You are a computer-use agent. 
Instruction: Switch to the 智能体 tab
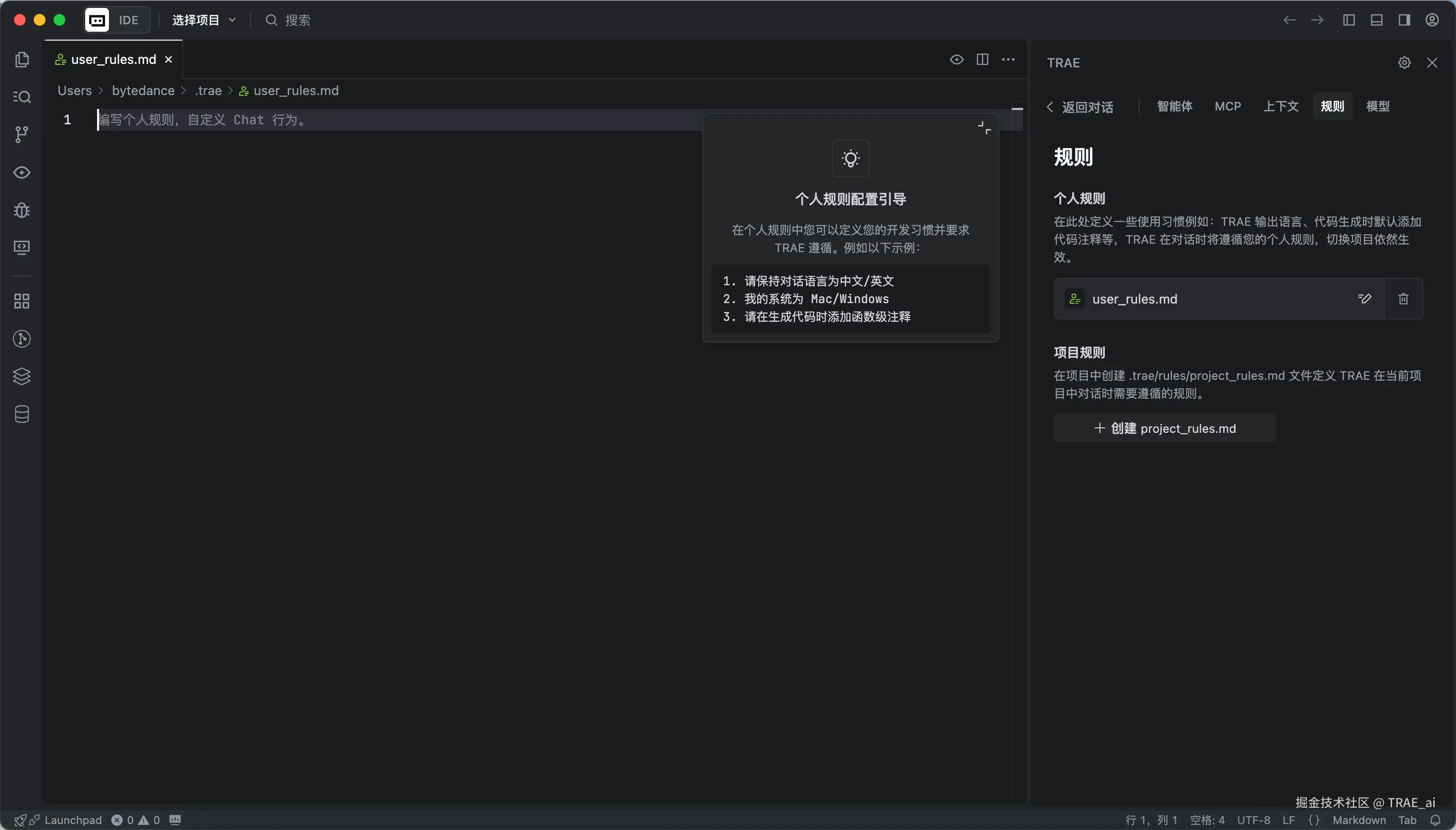[x=1174, y=106]
